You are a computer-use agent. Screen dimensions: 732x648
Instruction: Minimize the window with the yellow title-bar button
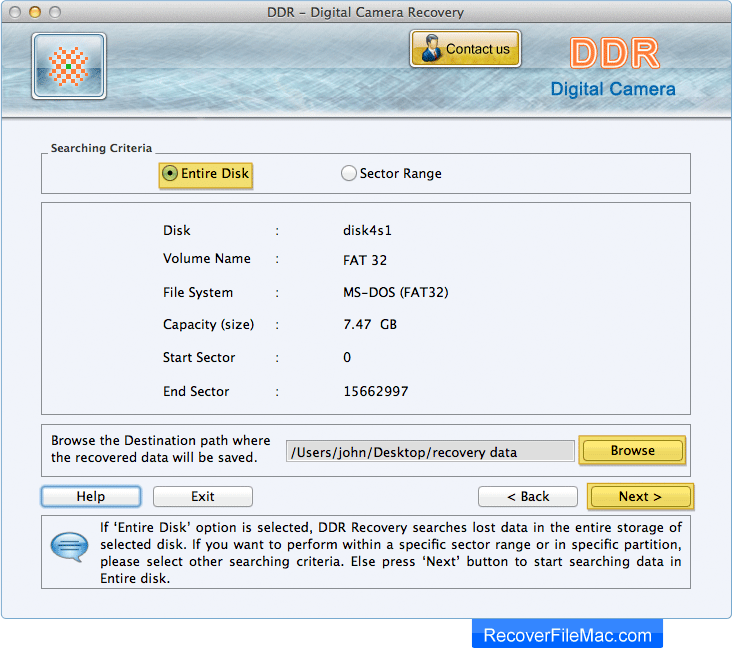tap(35, 12)
